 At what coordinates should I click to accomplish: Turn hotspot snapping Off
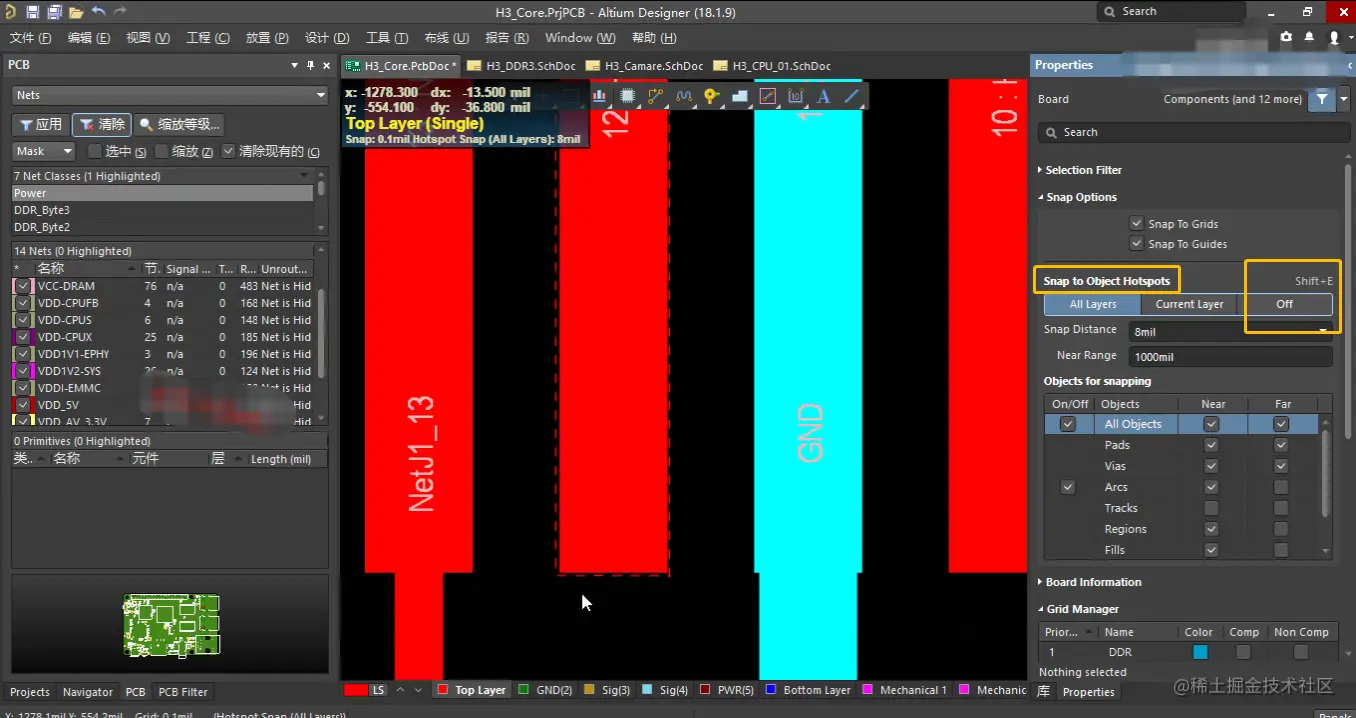(1284, 304)
